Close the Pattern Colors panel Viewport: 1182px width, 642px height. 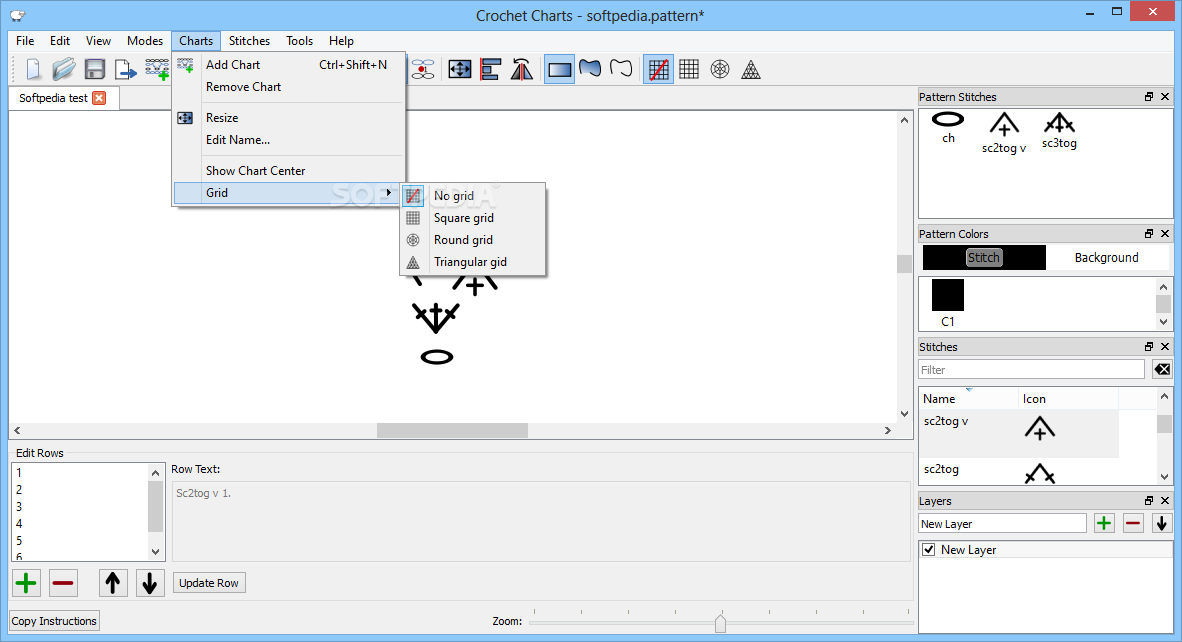click(x=1165, y=234)
